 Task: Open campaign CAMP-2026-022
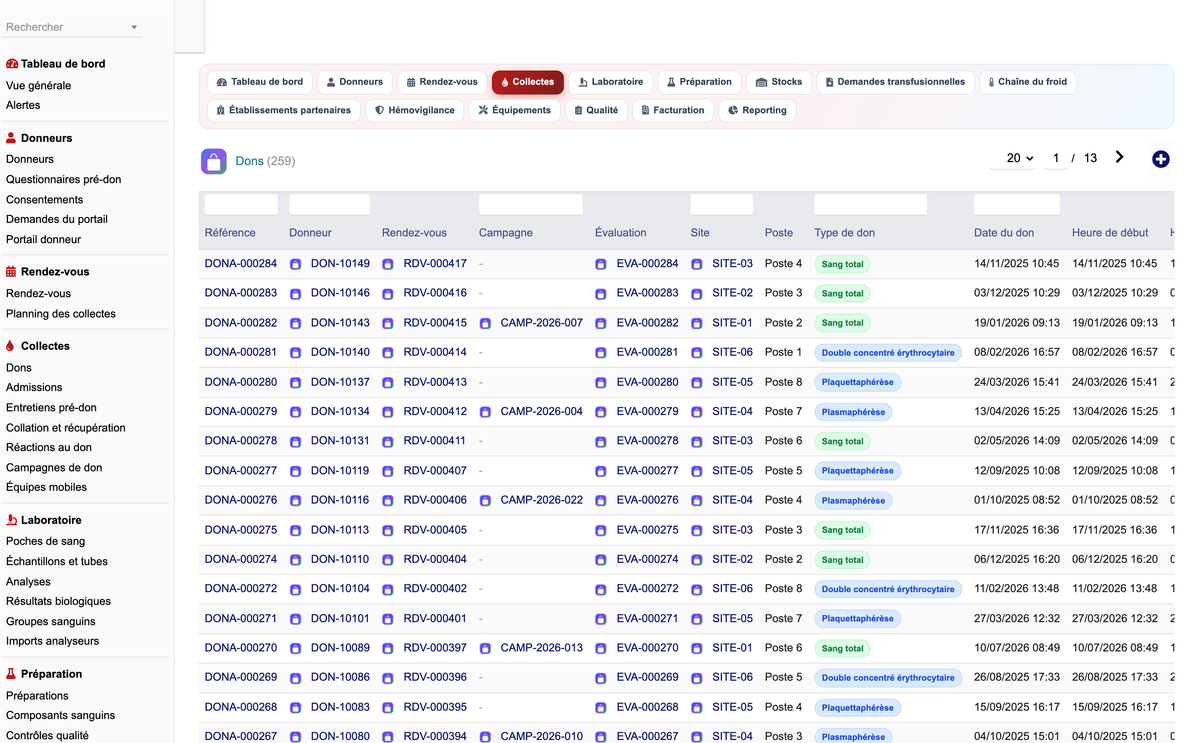pyautogui.click(x=542, y=500)
